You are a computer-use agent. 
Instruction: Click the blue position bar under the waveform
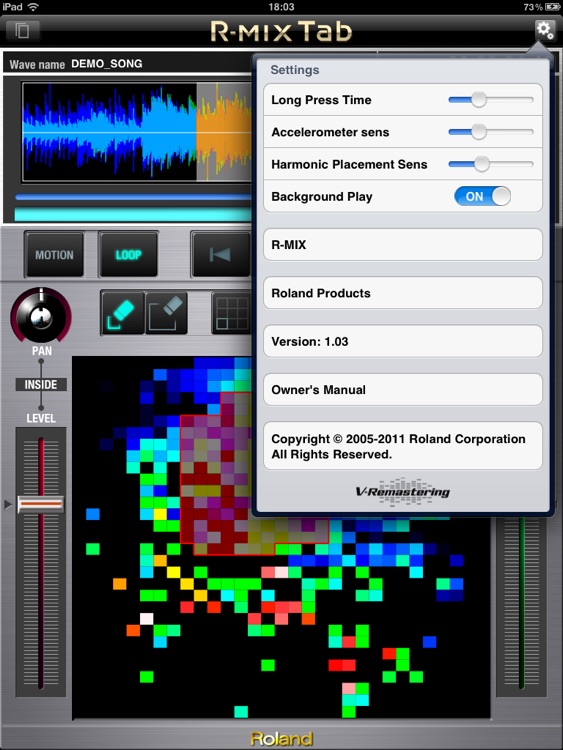[x=133, y=197]
